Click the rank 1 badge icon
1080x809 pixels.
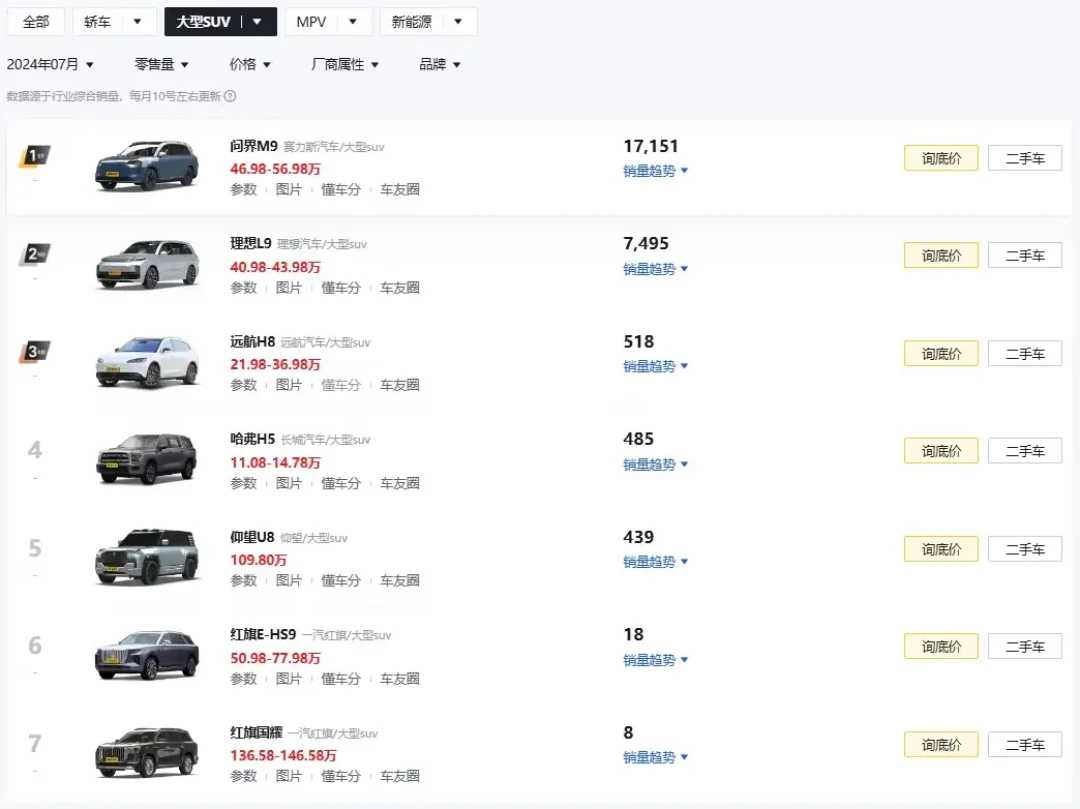[x=34, y=156]
